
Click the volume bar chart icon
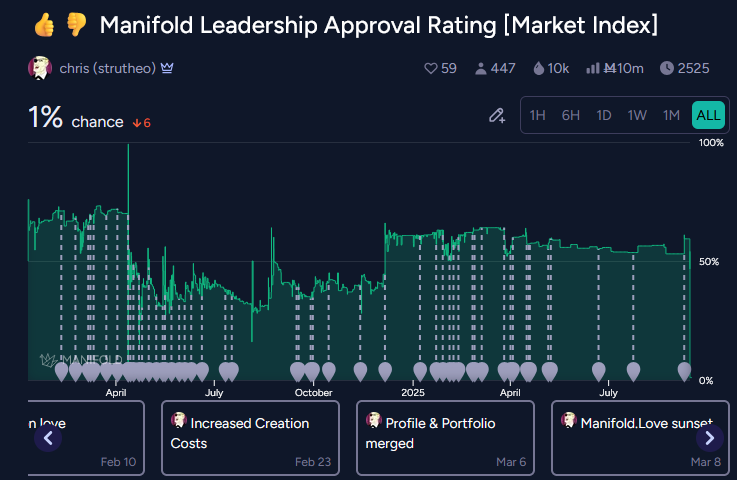click(x=593, y=69)
